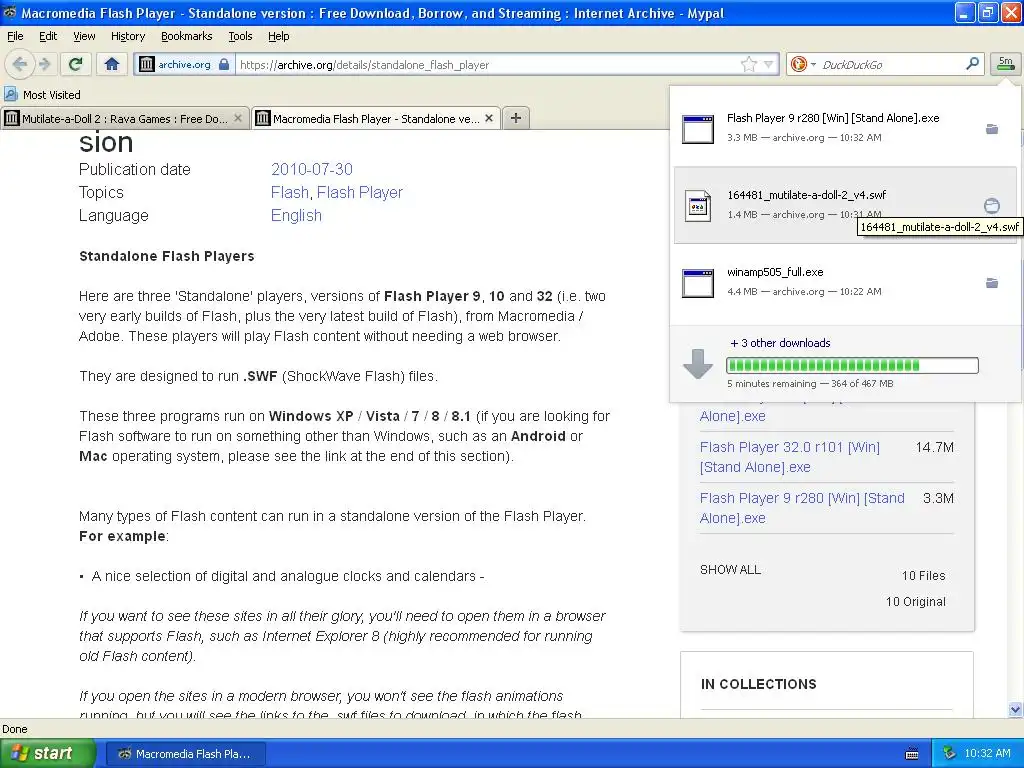1024x768 pixels.
Task: Select Macromedia Flash Pla... taskbar button
Action: click(x=185, y=754)
